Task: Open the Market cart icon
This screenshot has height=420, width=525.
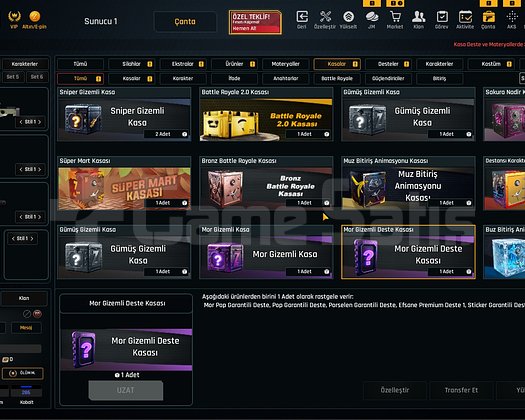Action: click(395, 17)
